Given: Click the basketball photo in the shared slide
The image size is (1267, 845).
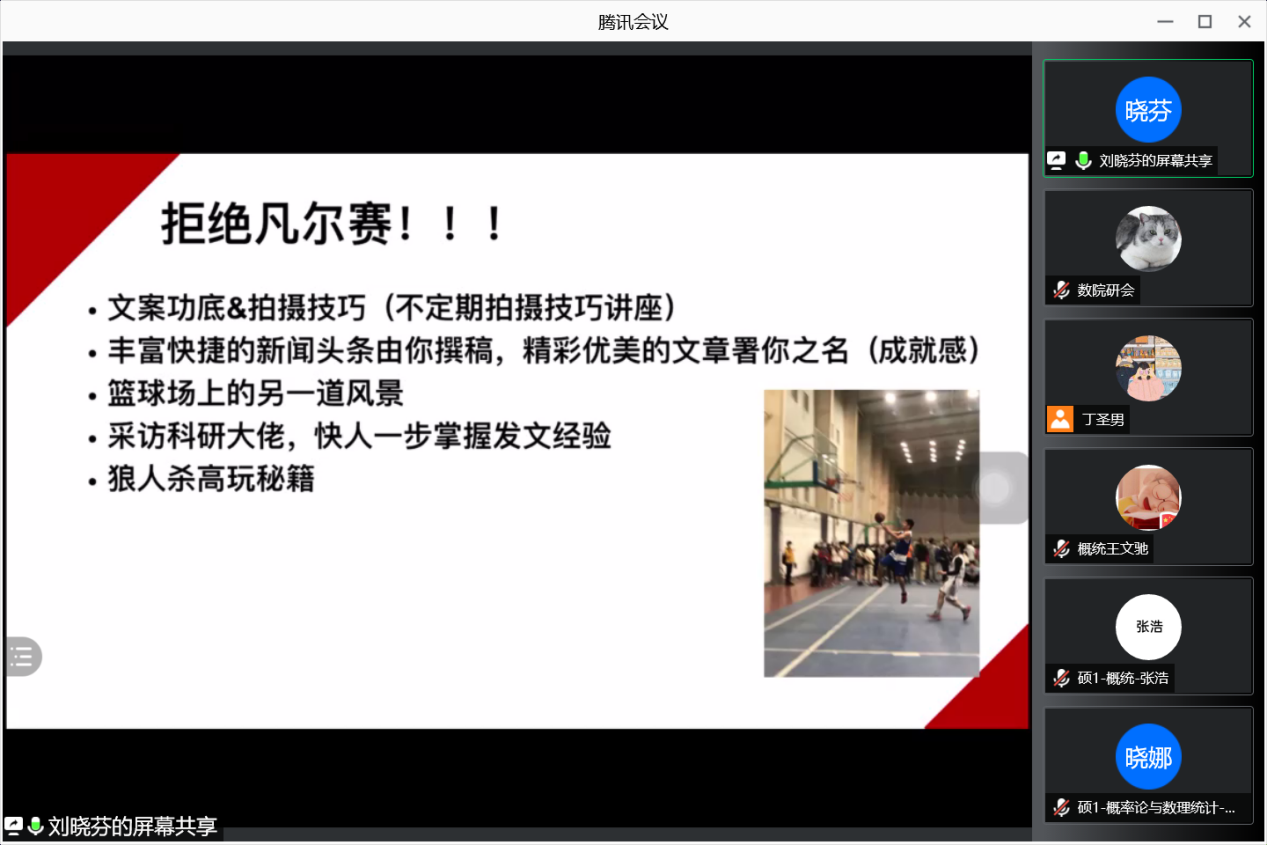Looking at the screenshot, I should tap(871, 533).
